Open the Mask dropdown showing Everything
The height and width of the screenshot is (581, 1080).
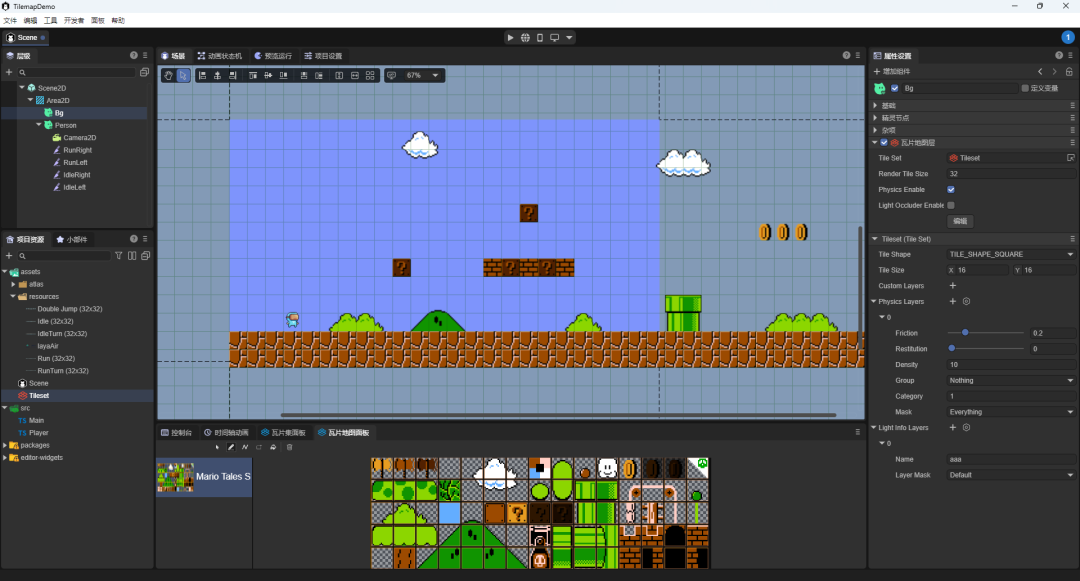[x=1010, y=412]
